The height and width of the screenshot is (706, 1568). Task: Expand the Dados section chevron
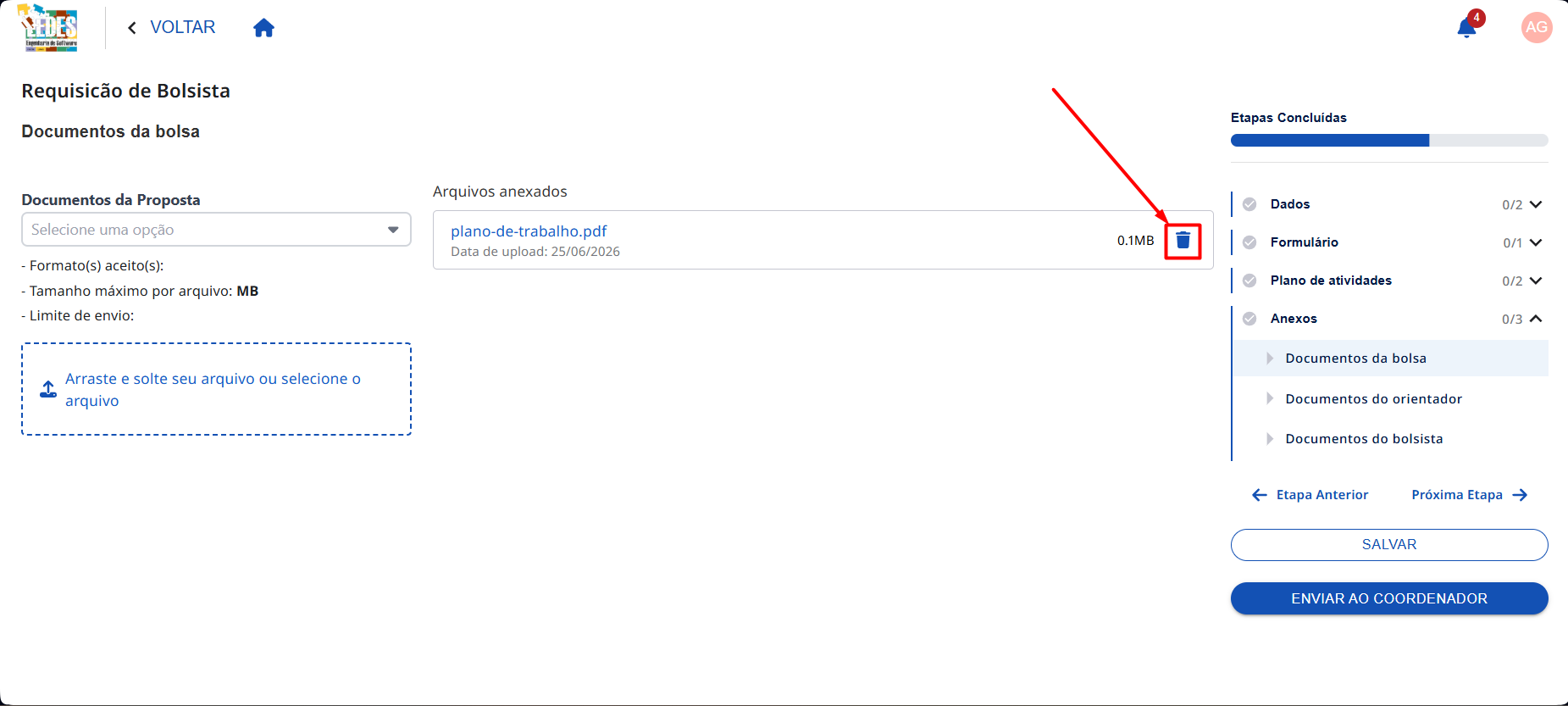pos(1536,204)
